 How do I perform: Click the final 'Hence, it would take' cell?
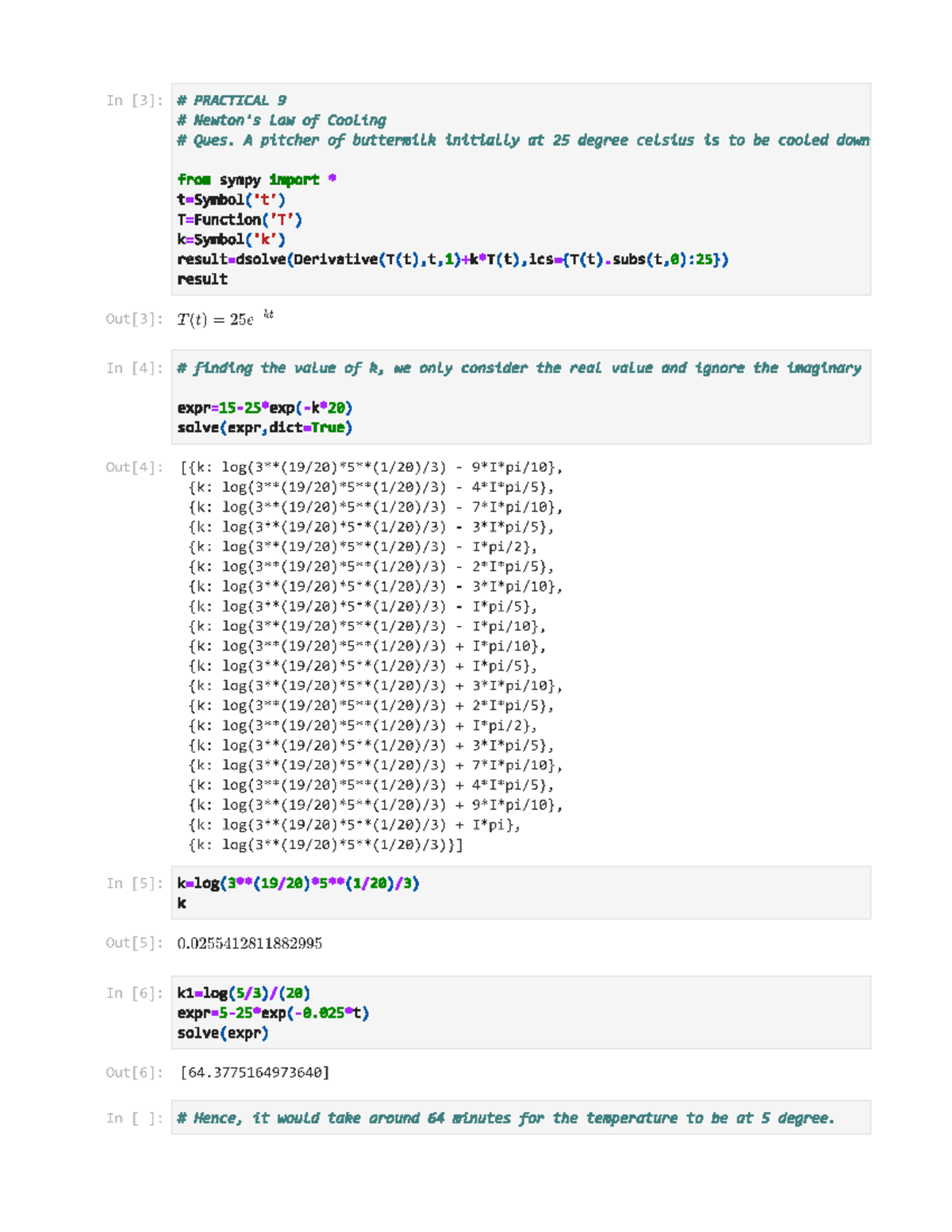505,1119
